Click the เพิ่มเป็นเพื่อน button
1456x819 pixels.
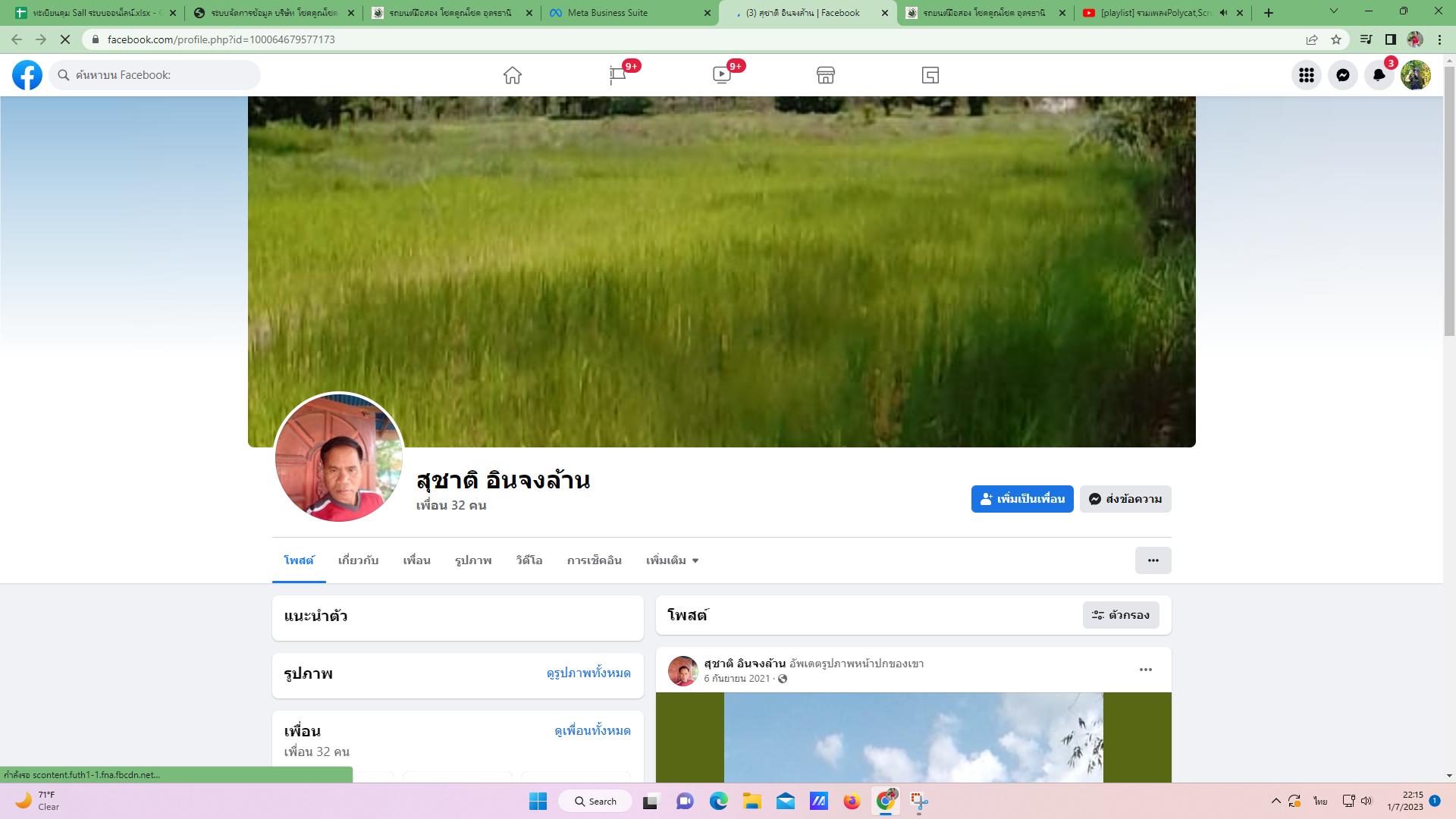point(1021,499)
